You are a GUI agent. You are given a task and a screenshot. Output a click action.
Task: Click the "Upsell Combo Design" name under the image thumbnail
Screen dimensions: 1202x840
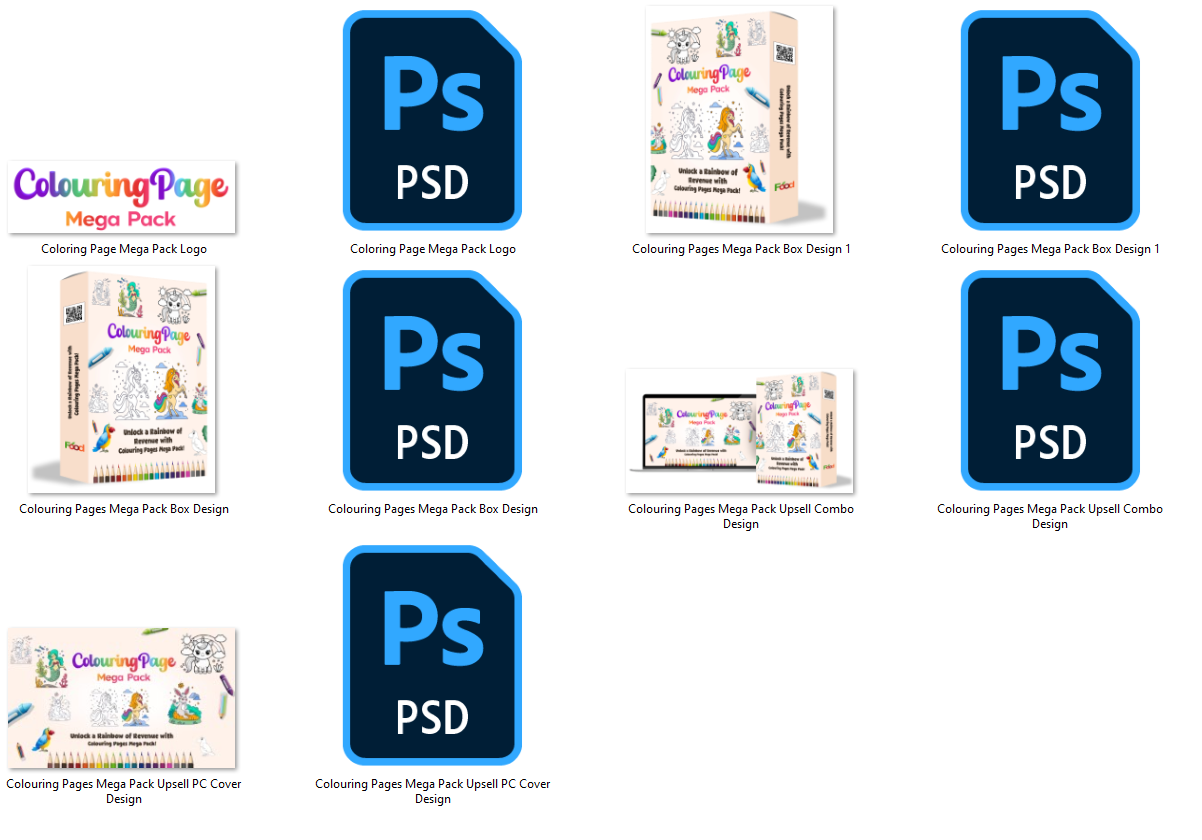(741, 516)
